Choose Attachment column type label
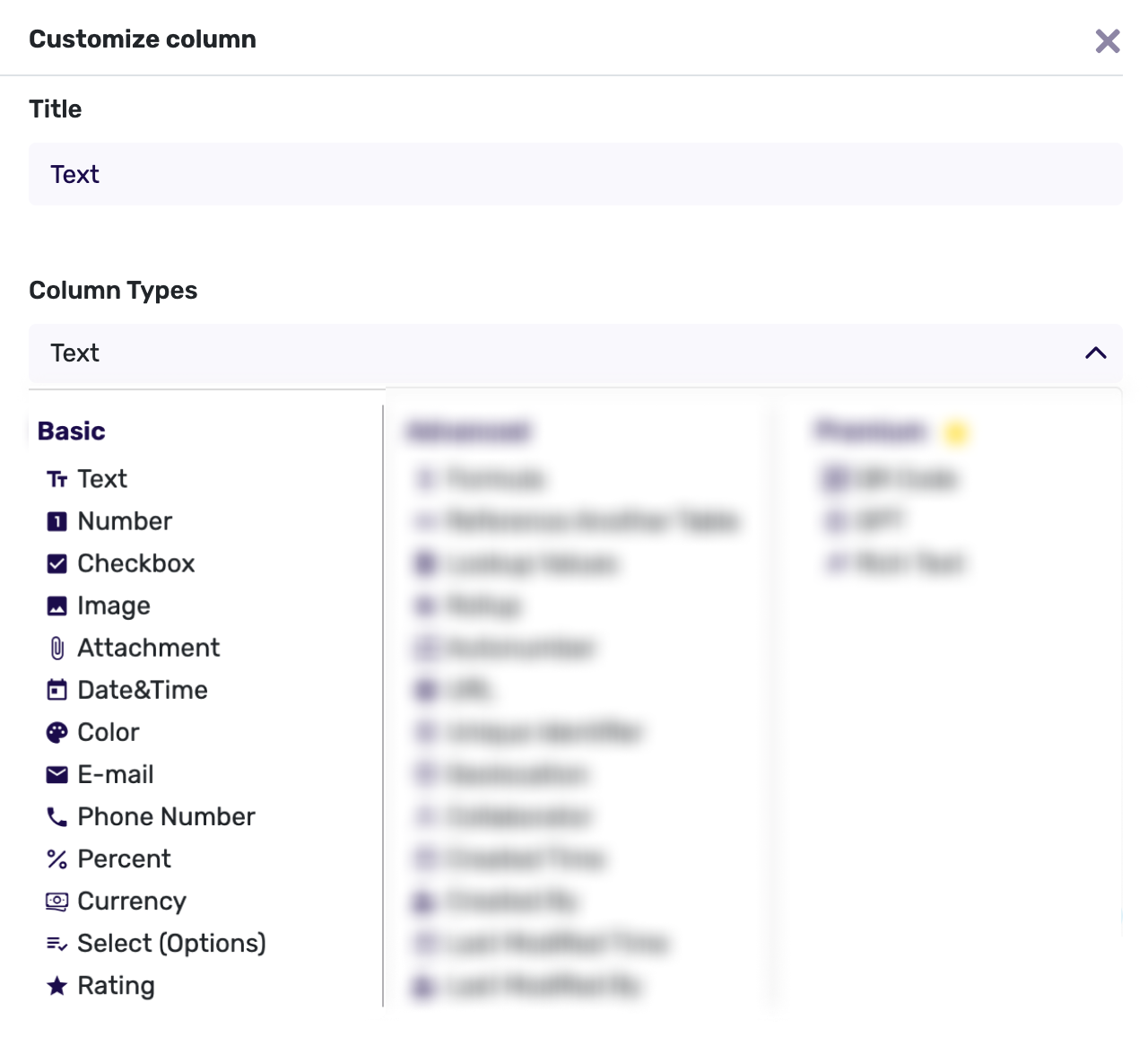The image size is (1148, 1037). pyautogui.click(x=149, y=648)
